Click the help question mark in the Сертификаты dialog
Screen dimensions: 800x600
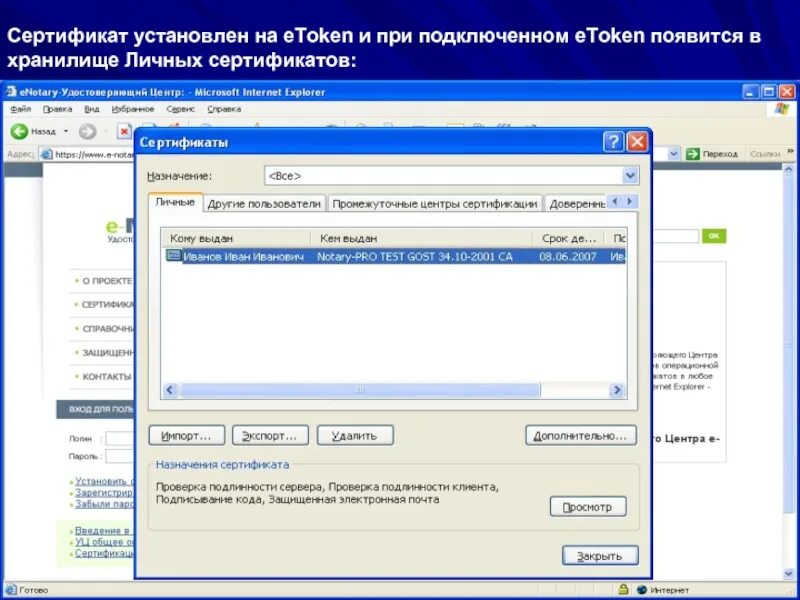point(613,142)
